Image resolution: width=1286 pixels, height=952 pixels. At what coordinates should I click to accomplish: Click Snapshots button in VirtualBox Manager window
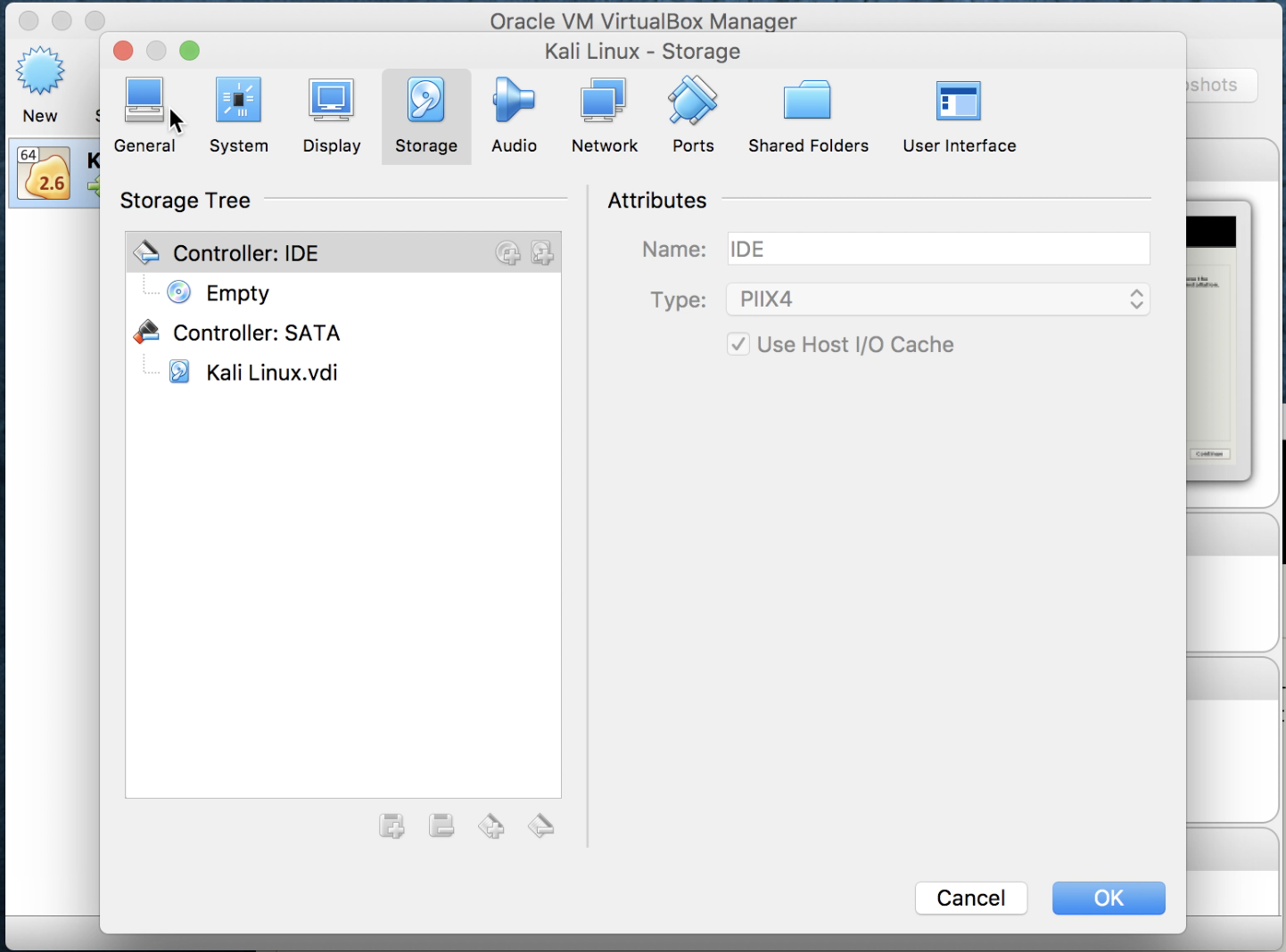tap(1221, 85)
